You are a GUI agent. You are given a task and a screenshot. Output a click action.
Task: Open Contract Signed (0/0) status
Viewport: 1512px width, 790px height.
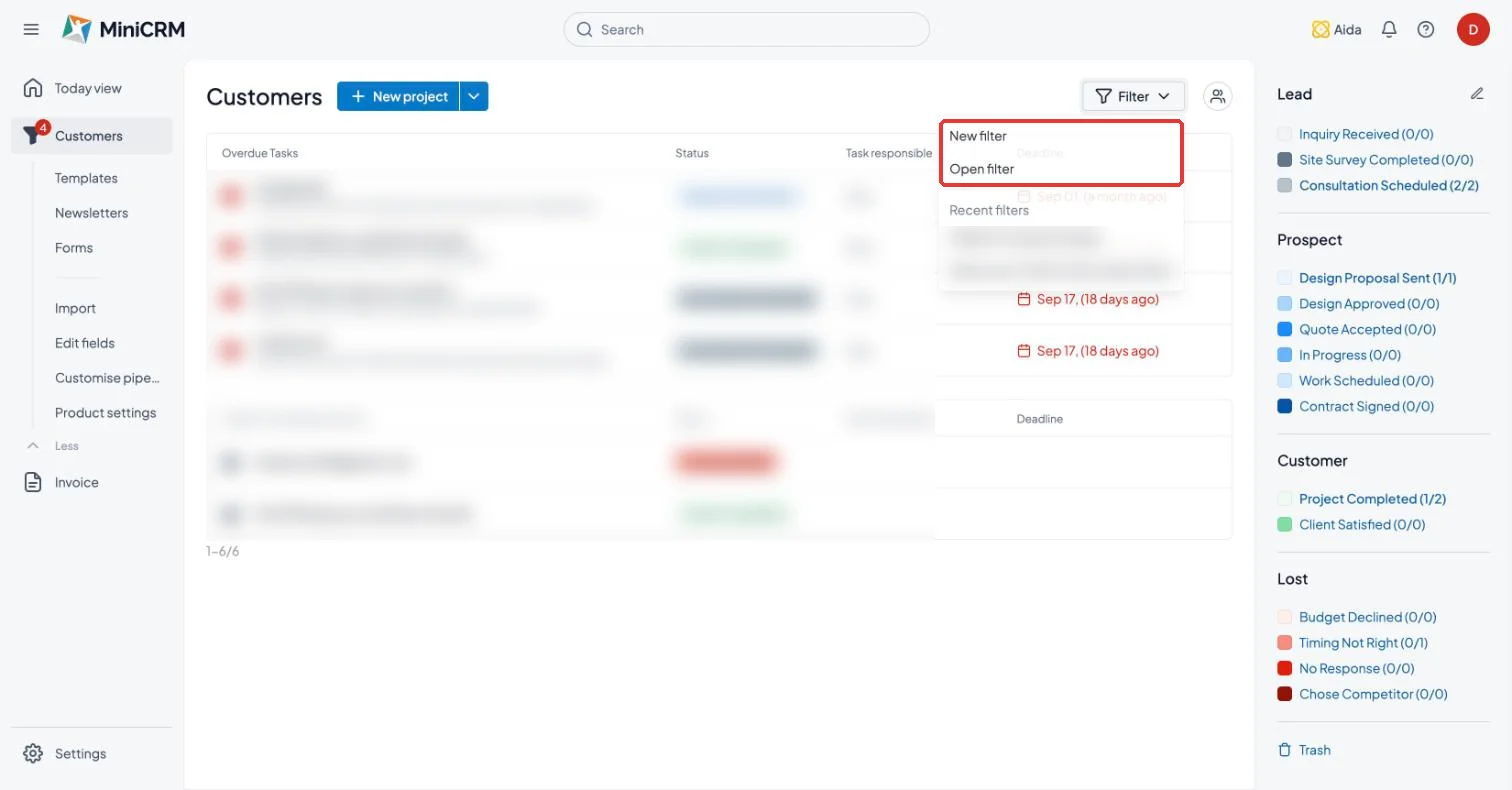(1366, 406)
